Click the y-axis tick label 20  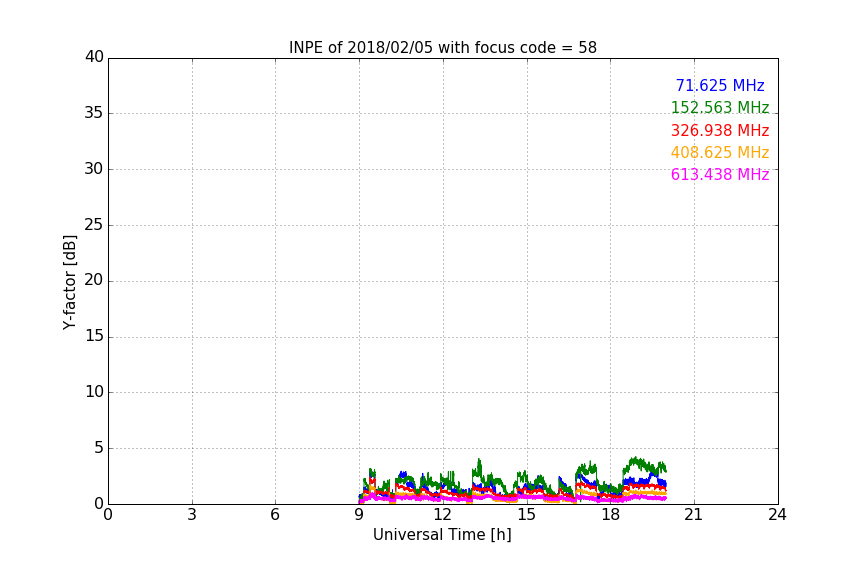pos(94,280)
